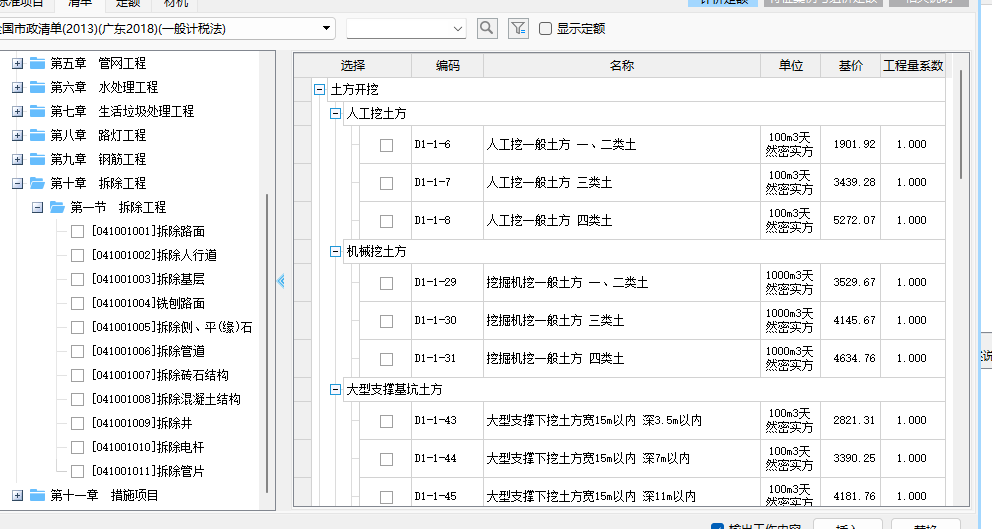992x529 pixels.
Task: Check [041001003]拆除基层 item
Action: [x=77, y=280]
